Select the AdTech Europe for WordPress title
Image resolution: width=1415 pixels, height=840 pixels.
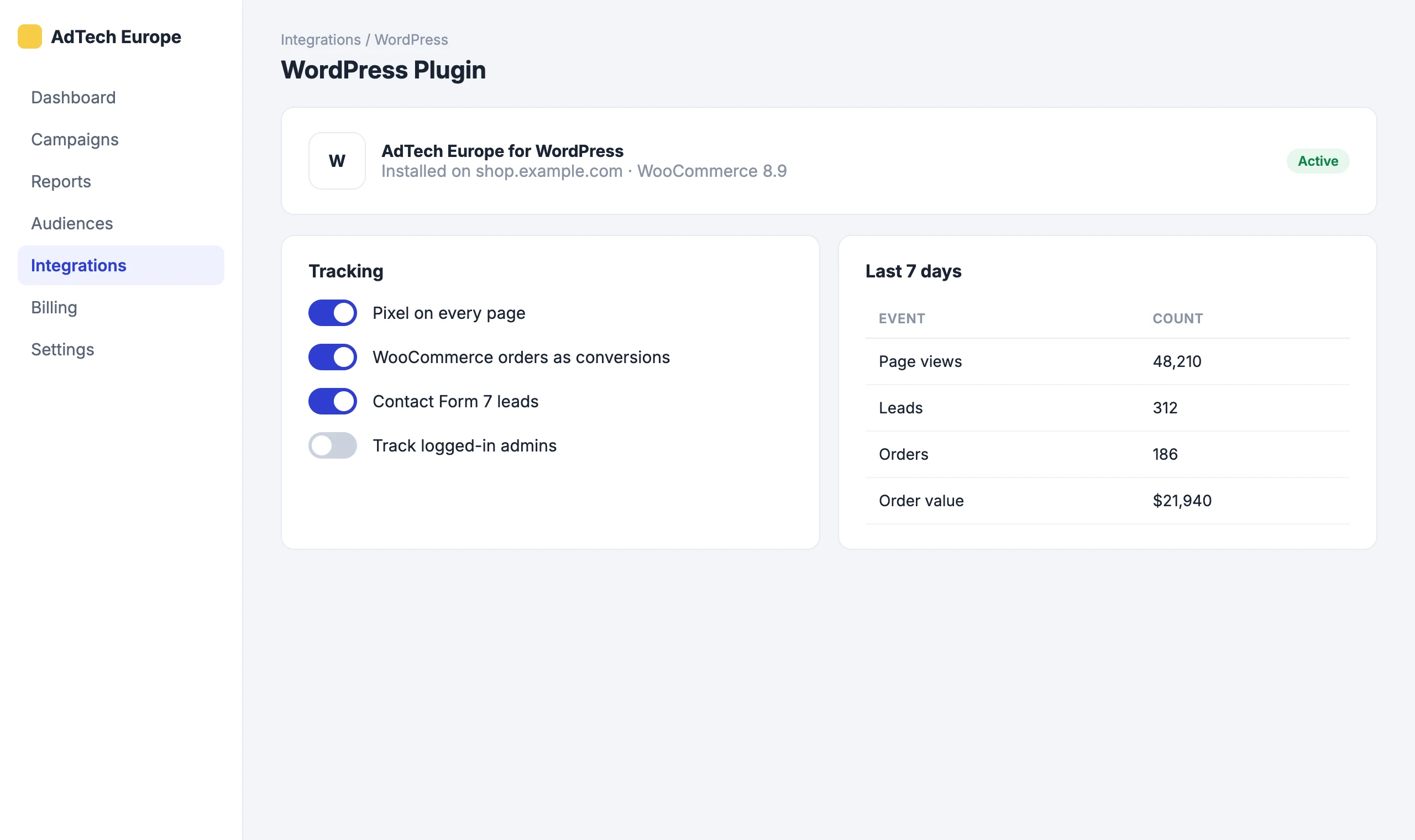click(x=502, y=151)
